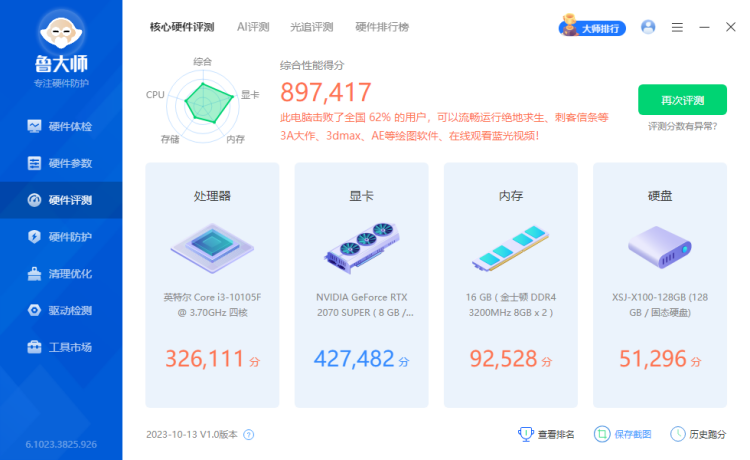Click the green 再次评测 button

[682, 100]
